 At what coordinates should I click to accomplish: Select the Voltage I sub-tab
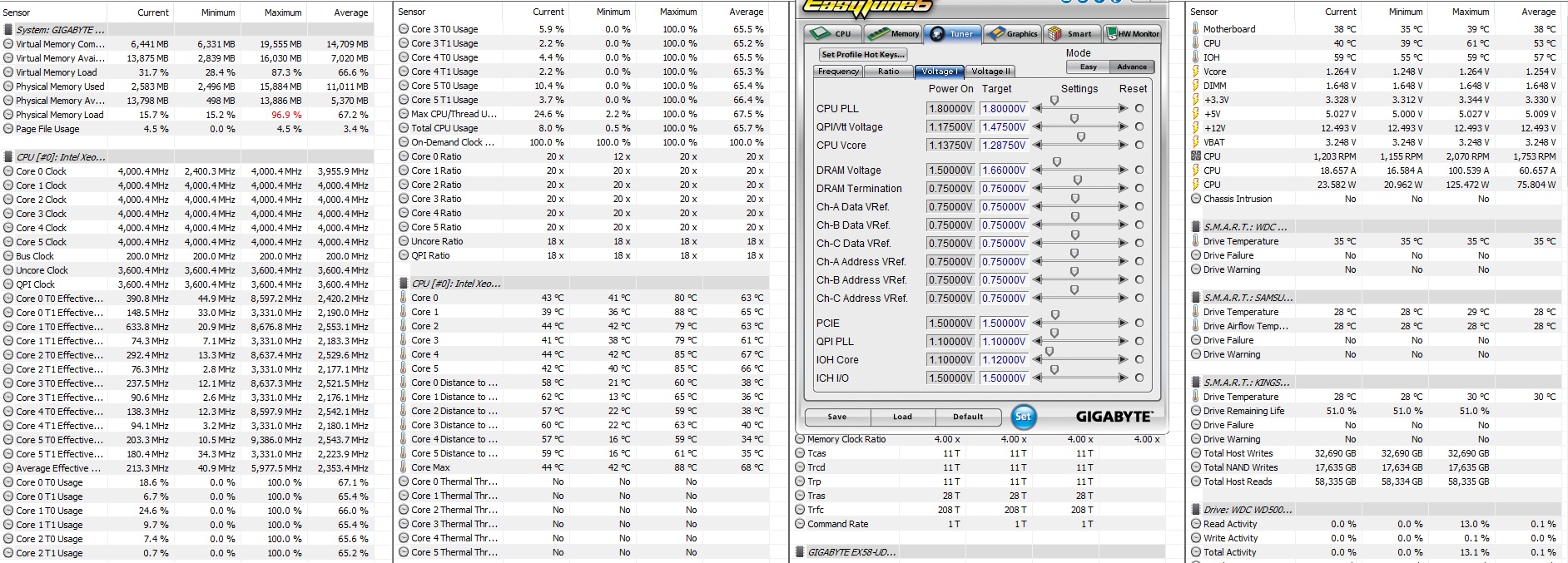point(938,72)
